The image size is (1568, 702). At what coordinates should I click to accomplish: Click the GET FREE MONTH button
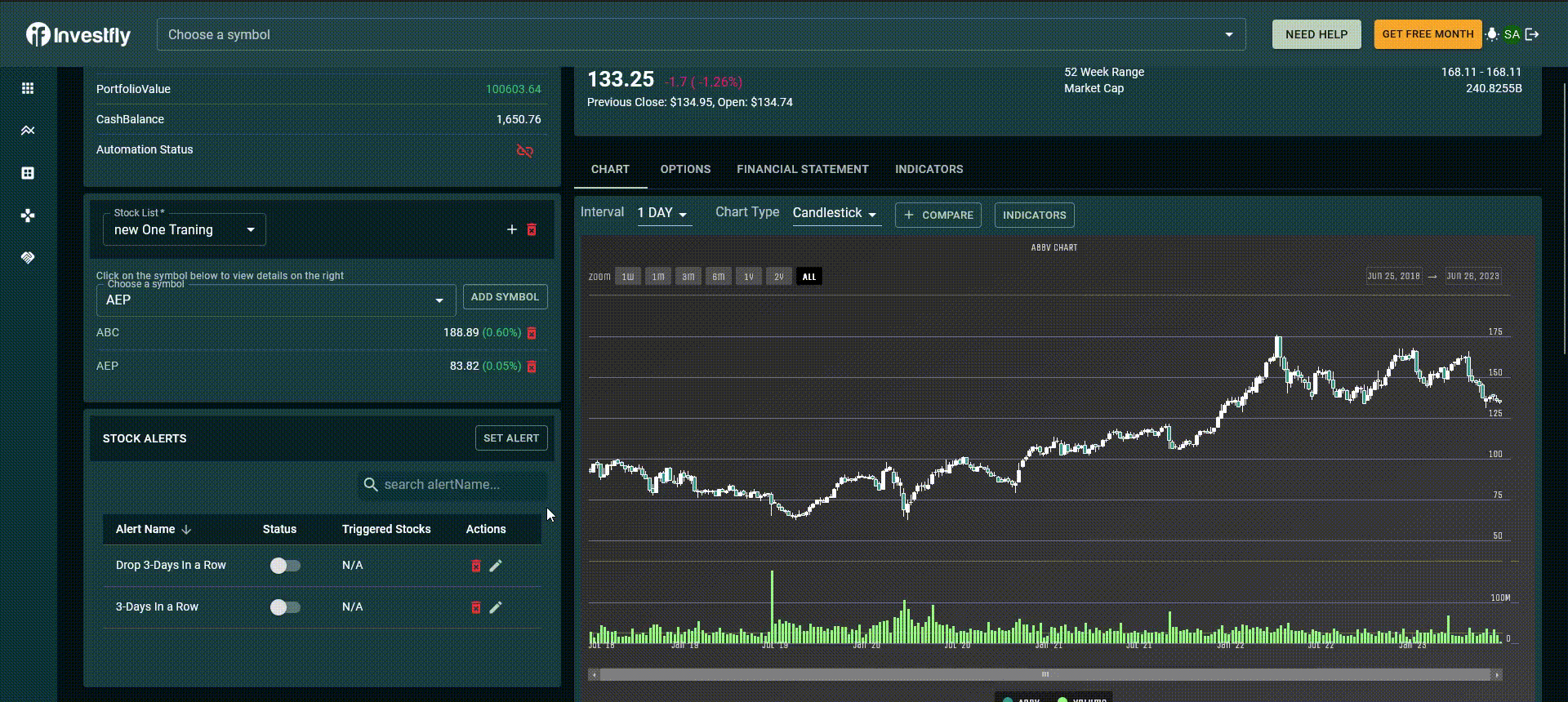pos(1428,34)
